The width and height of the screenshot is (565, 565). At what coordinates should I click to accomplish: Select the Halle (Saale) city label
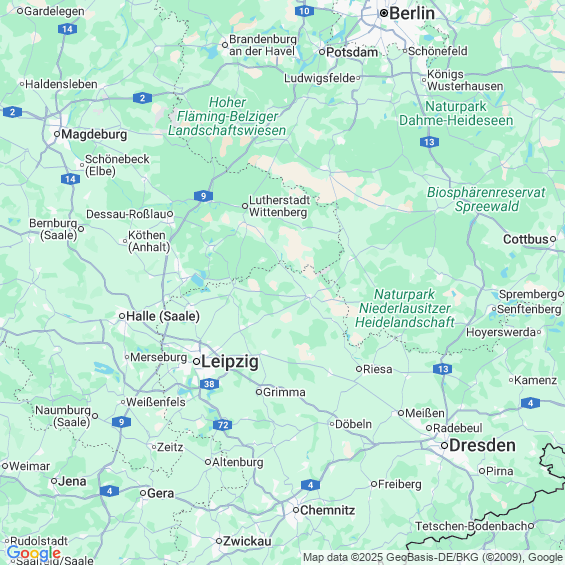pos(163,316)
